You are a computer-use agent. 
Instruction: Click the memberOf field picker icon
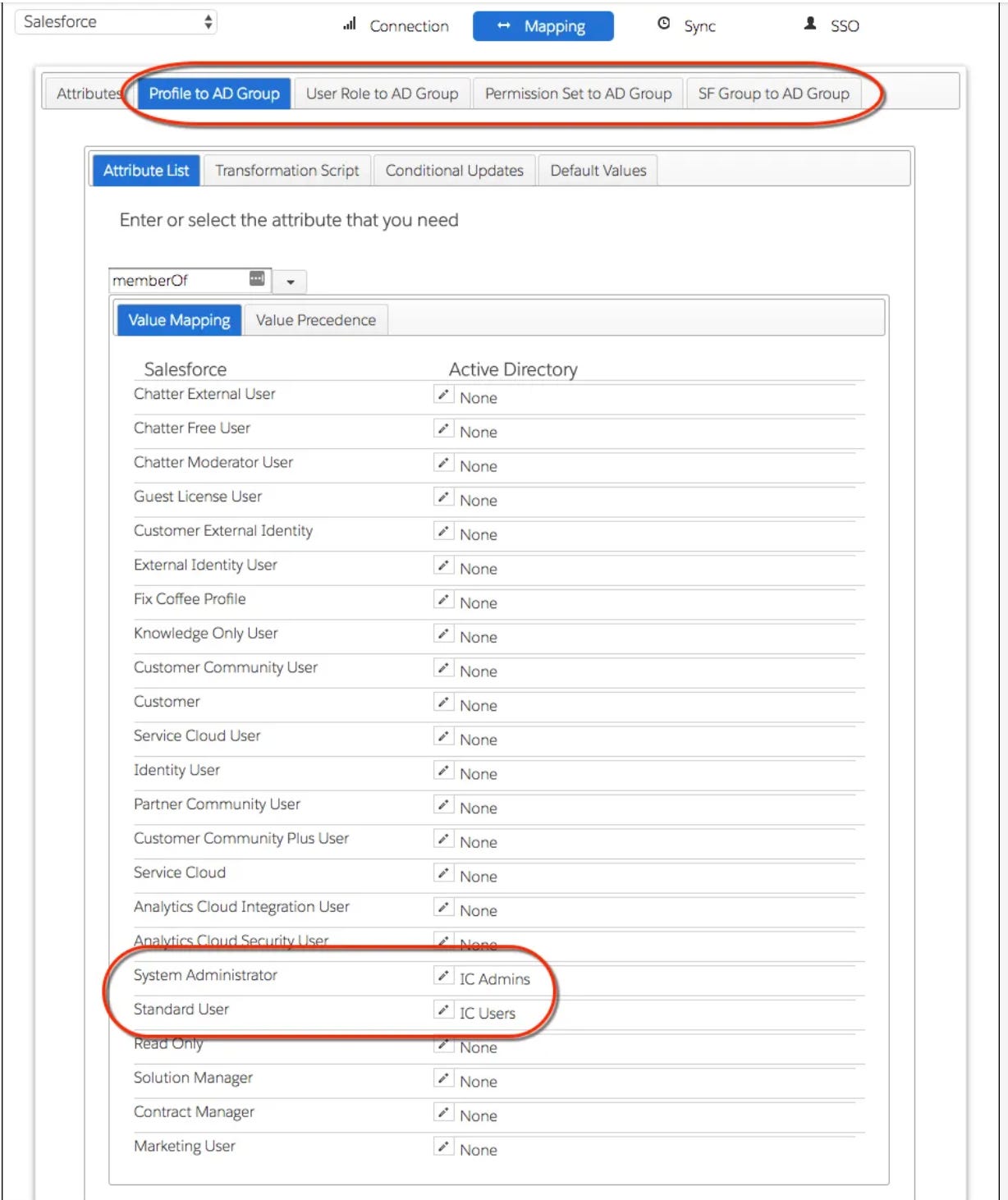(257, 279)
